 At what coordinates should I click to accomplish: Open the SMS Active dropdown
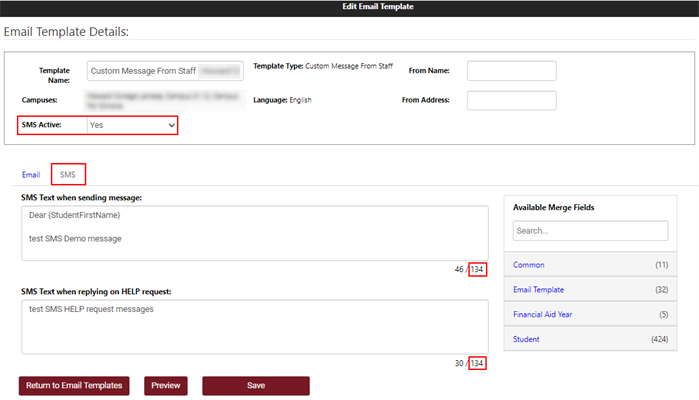[132, 125]
